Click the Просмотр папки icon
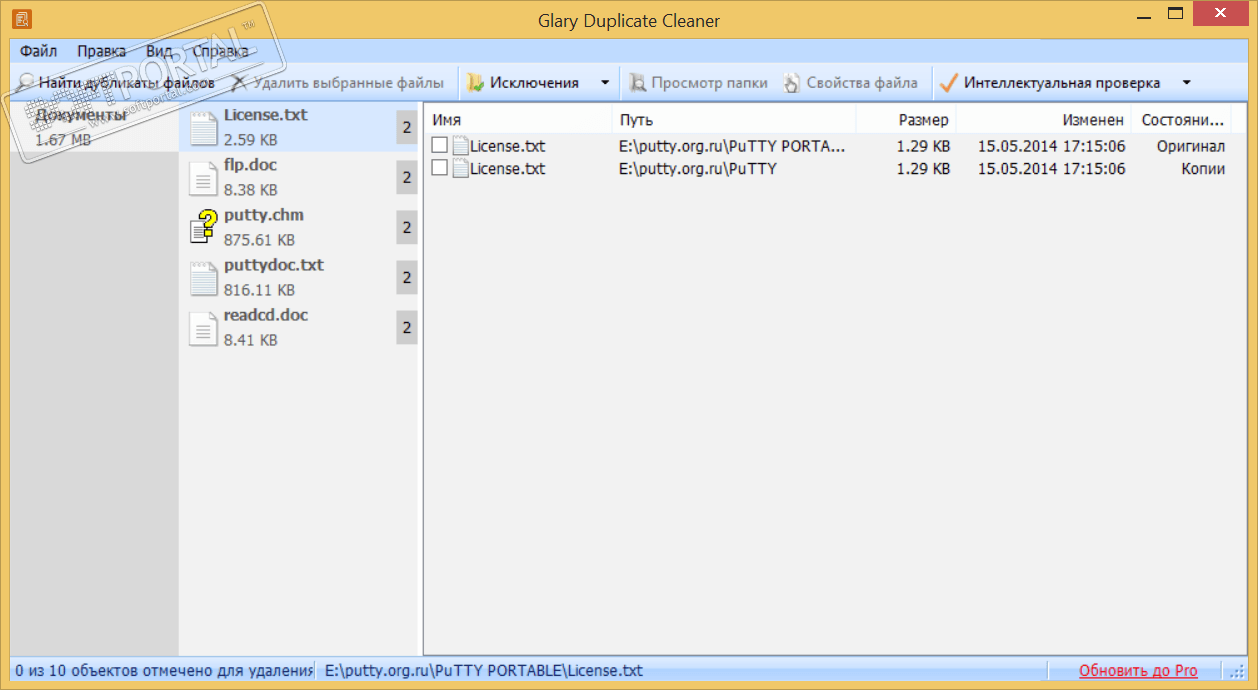1258x690 pixels. coord(638,83)
